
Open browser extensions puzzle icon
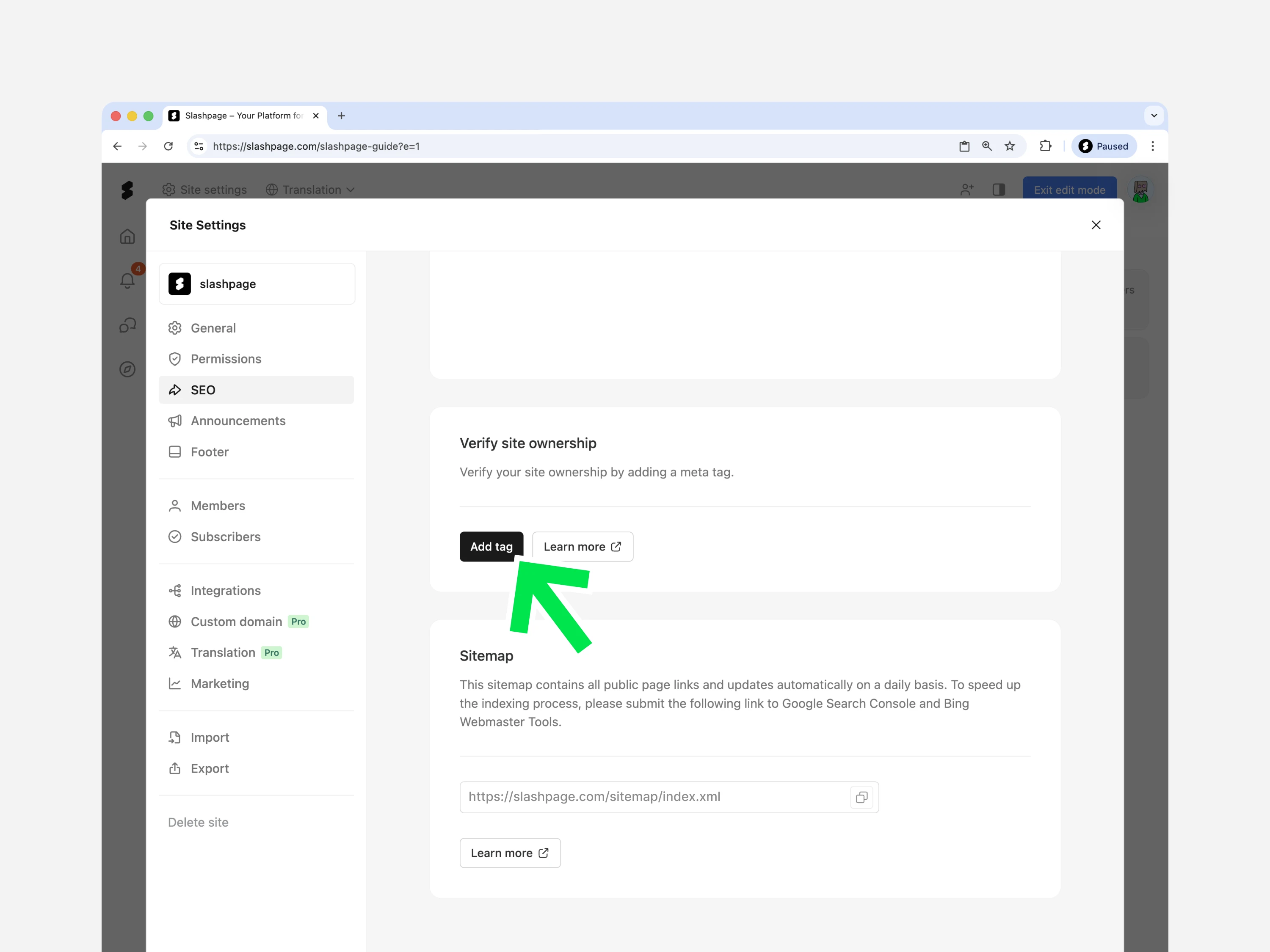pos(1045,146)
